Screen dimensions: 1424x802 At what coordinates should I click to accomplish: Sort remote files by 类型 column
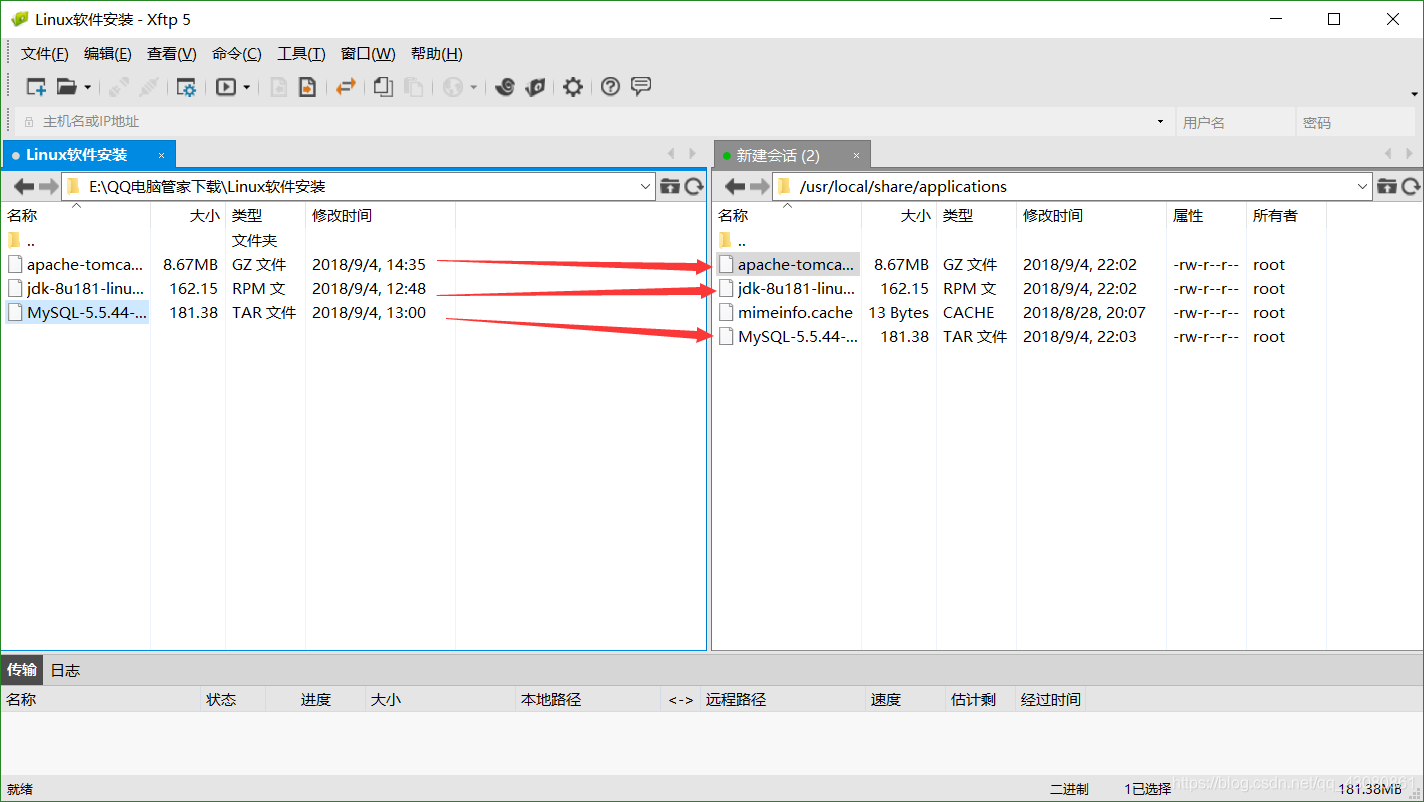click(976, 216)
